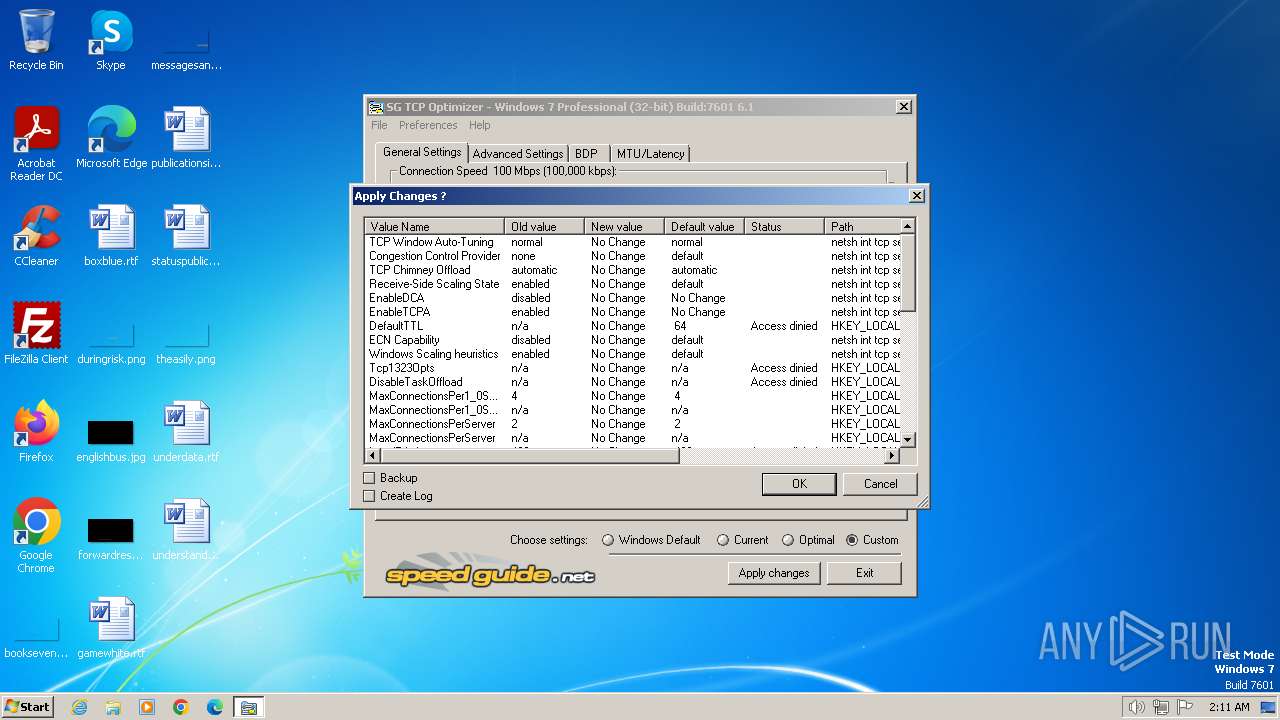Screen dimensions: 1280x720
Task: Click list vertical scrollbar up arrow
Action: [x=908, y=226]
